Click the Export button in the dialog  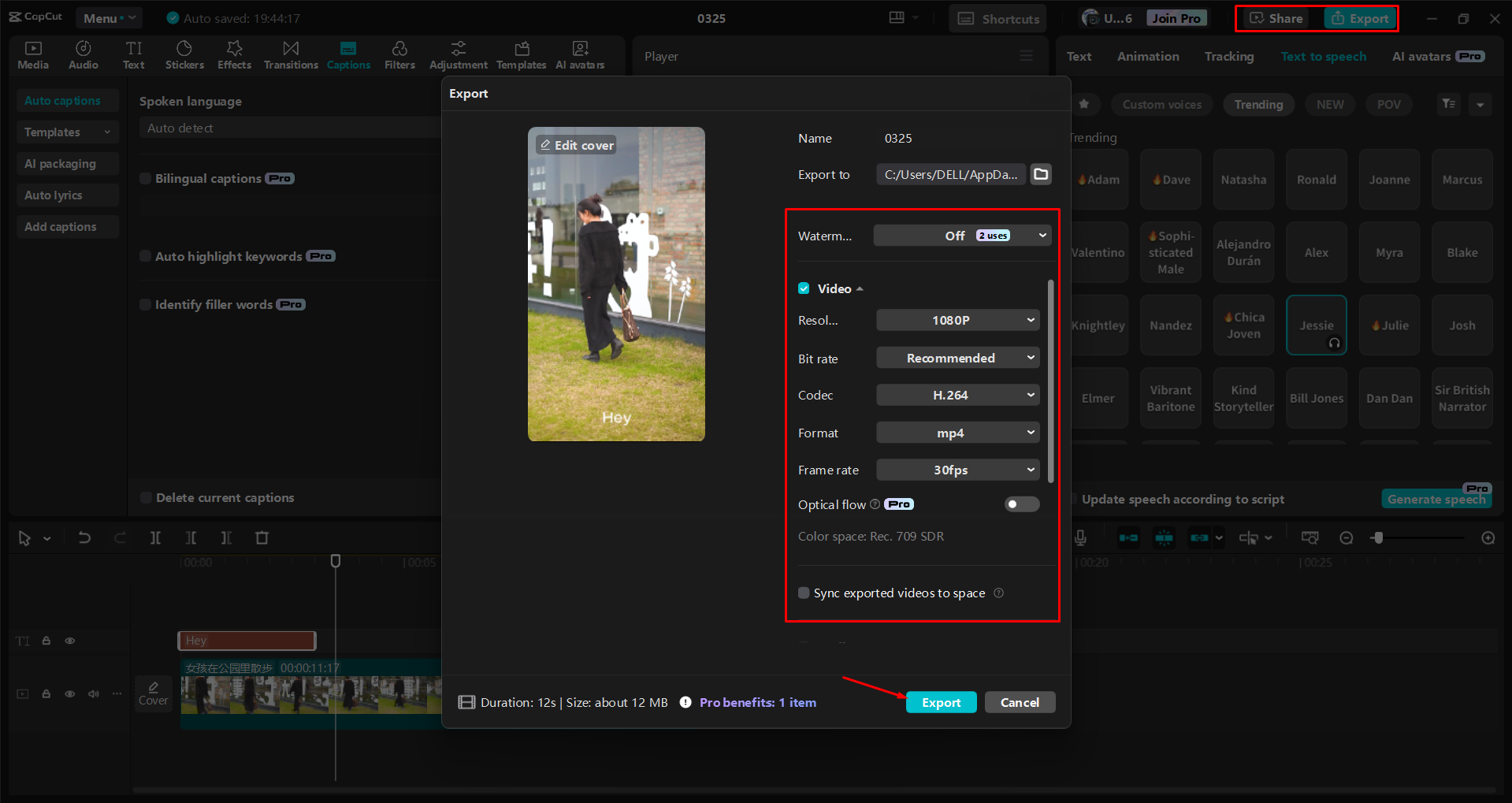click(x=941, y=701)
